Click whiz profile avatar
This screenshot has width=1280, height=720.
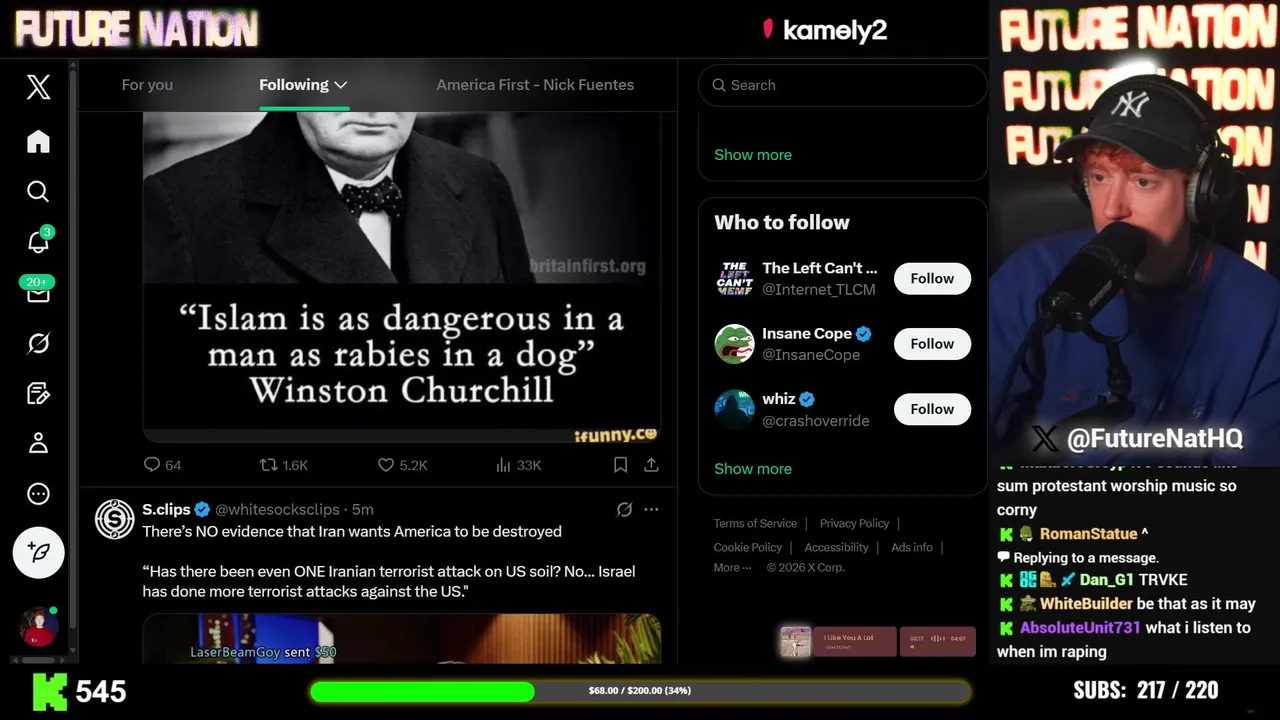tap(734, 409)
